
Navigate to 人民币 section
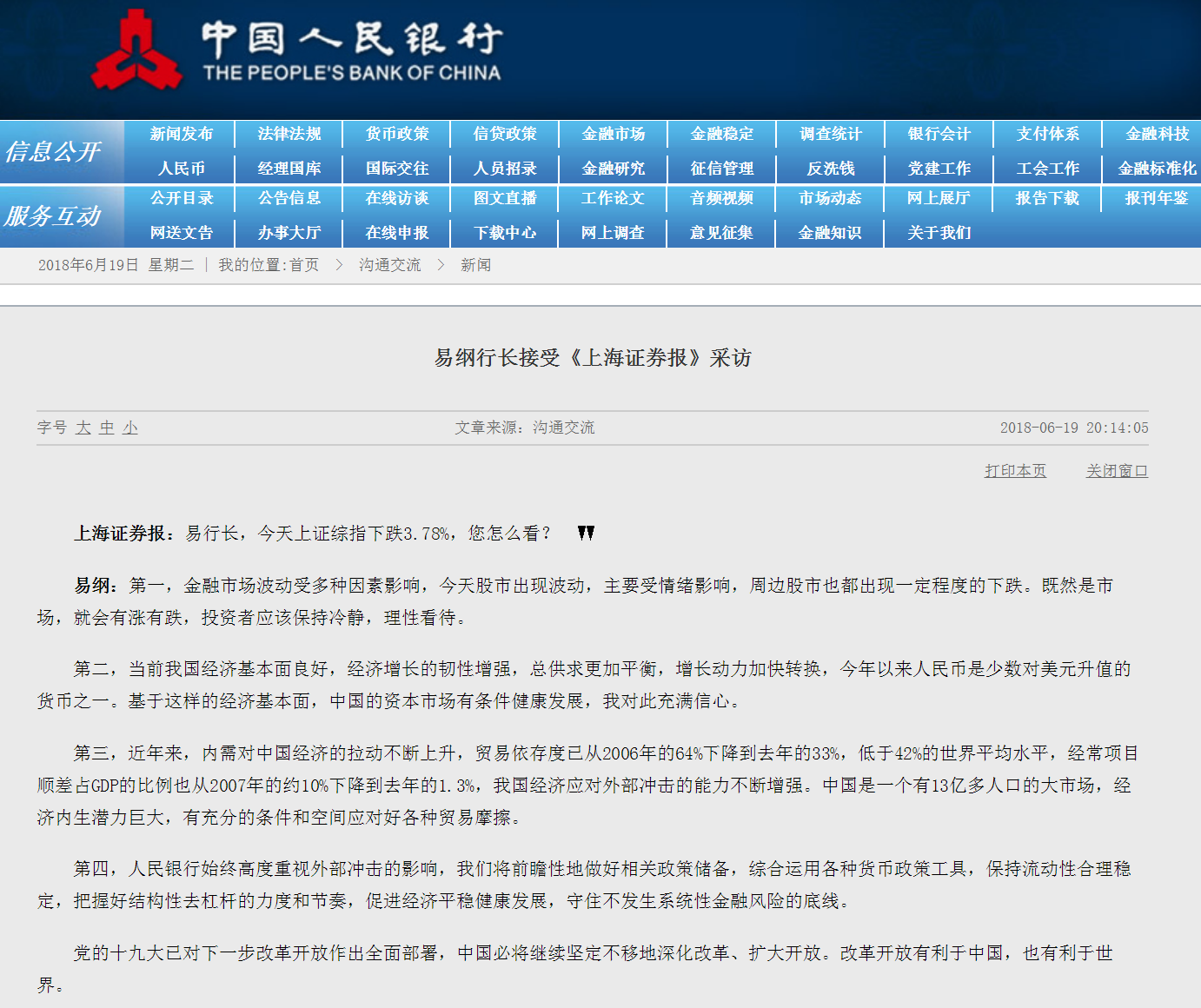(181, 169)
